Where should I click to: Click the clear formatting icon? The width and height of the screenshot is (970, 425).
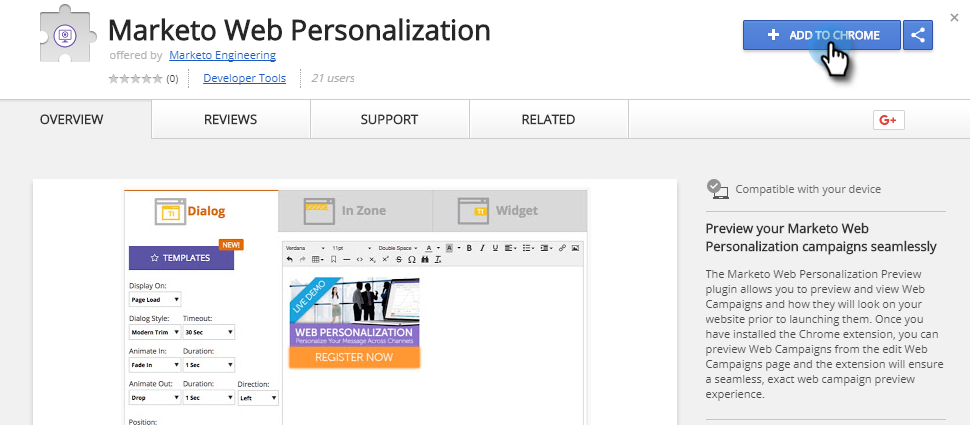click(x=438, y=259)
